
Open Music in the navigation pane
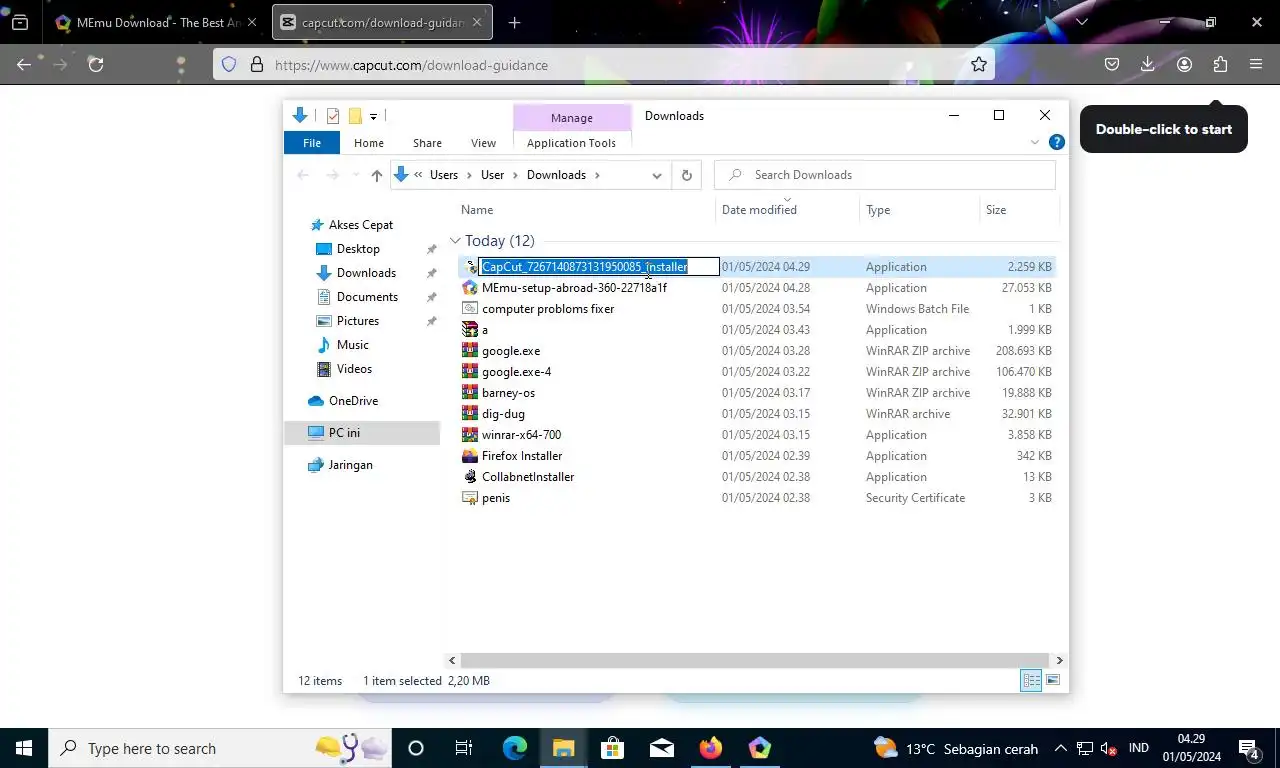352,345
